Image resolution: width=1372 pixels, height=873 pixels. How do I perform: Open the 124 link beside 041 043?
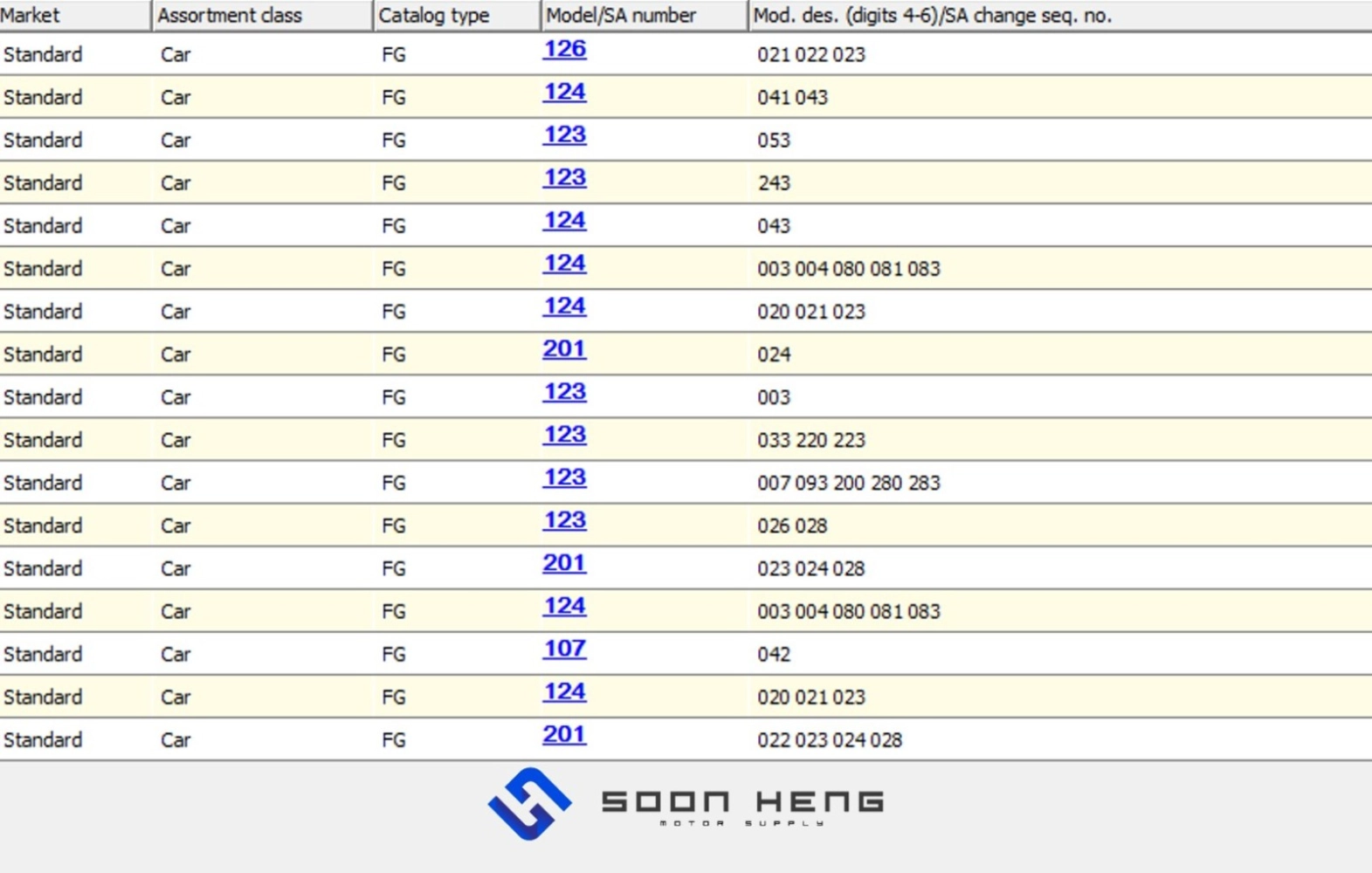coord(564,93)
